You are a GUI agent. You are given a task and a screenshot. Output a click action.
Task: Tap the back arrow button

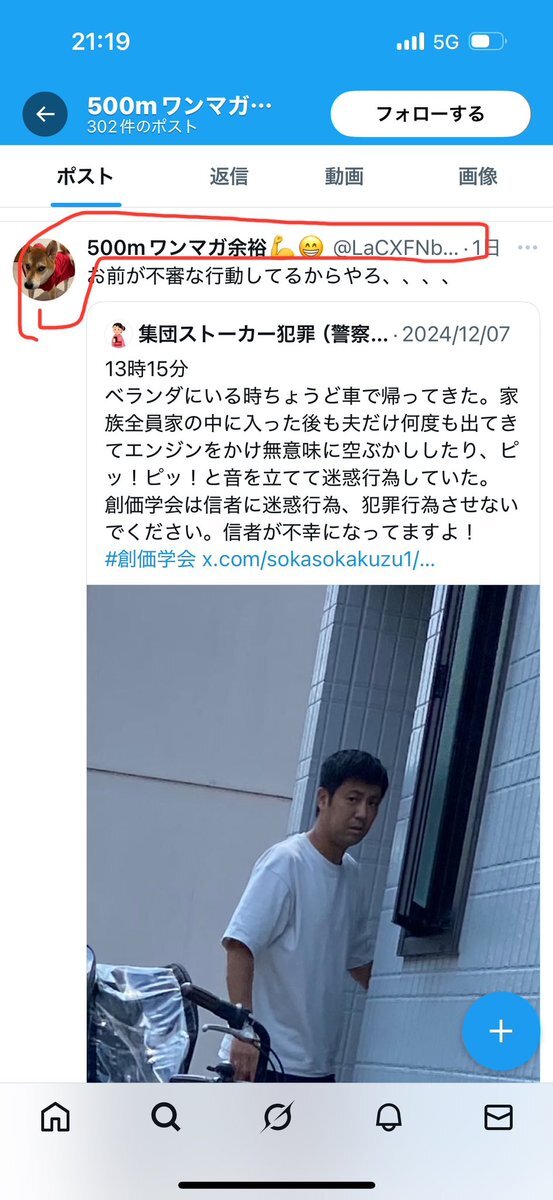click(x=45, y=114)
